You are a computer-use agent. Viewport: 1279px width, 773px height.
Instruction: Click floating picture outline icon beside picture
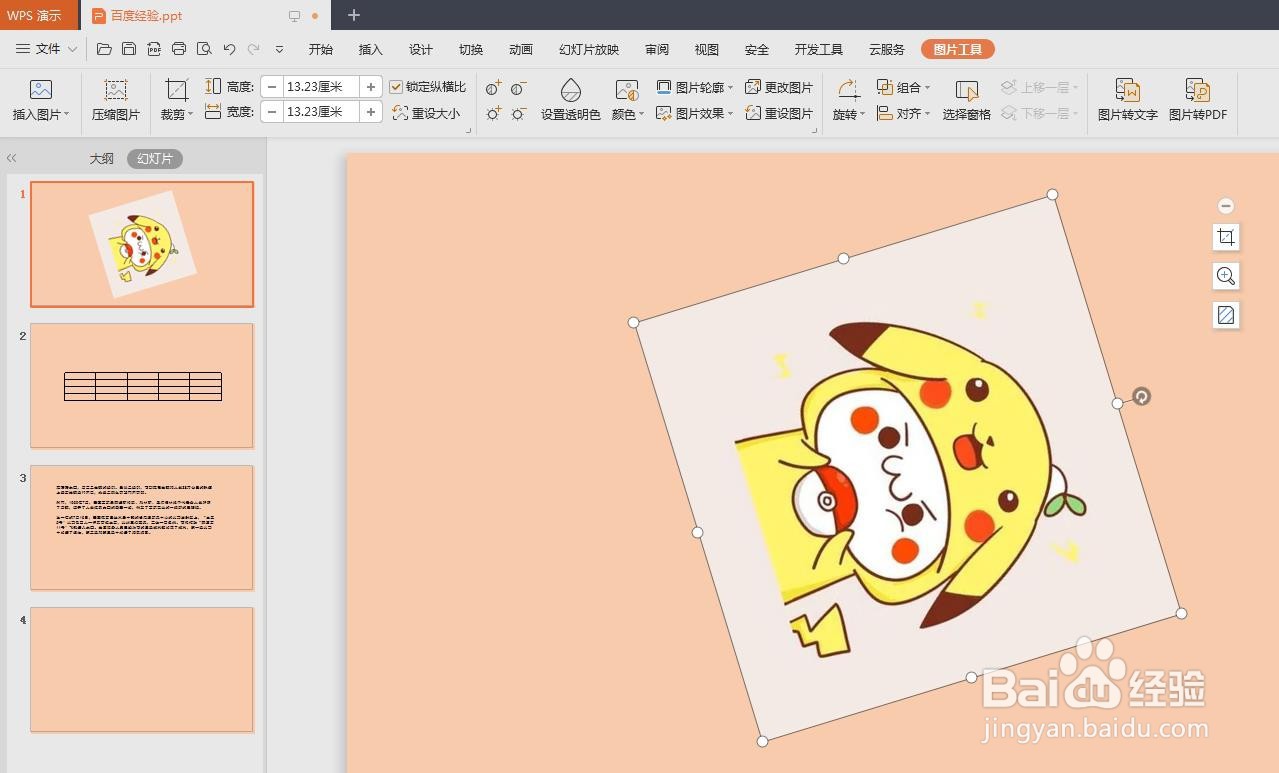1226,315
